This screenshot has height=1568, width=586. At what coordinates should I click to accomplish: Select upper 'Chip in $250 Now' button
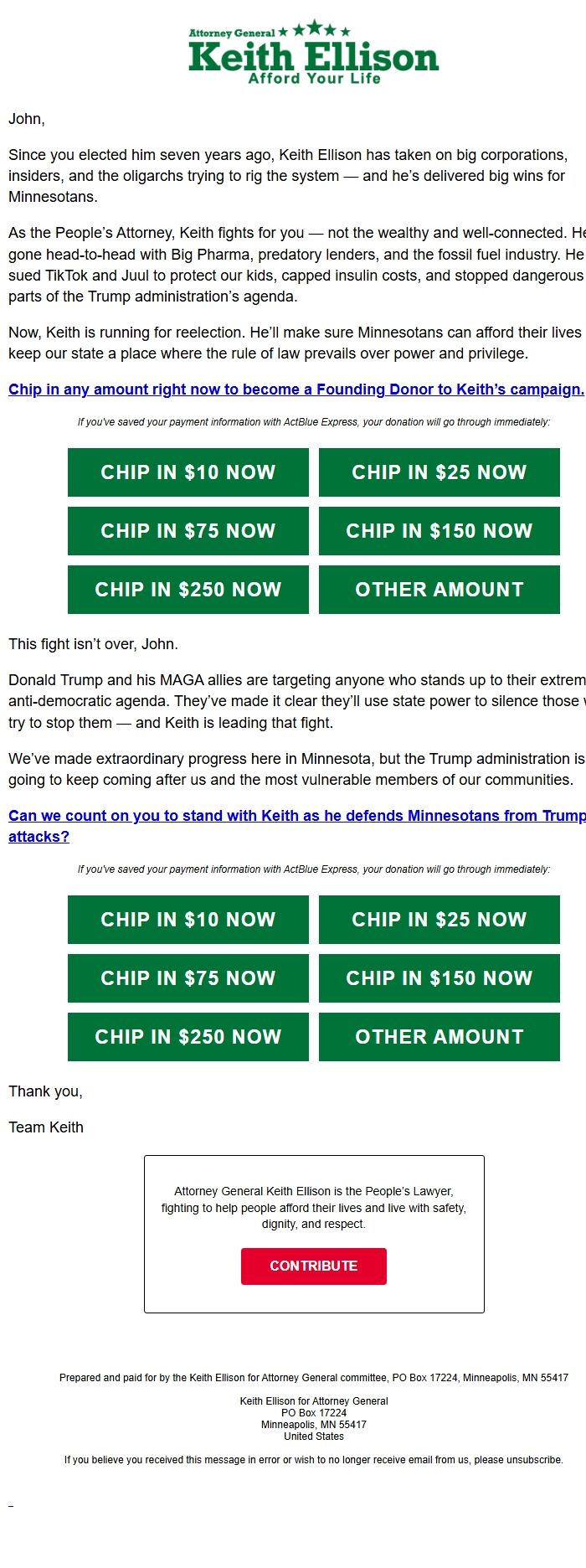click(x=188, y=590)
